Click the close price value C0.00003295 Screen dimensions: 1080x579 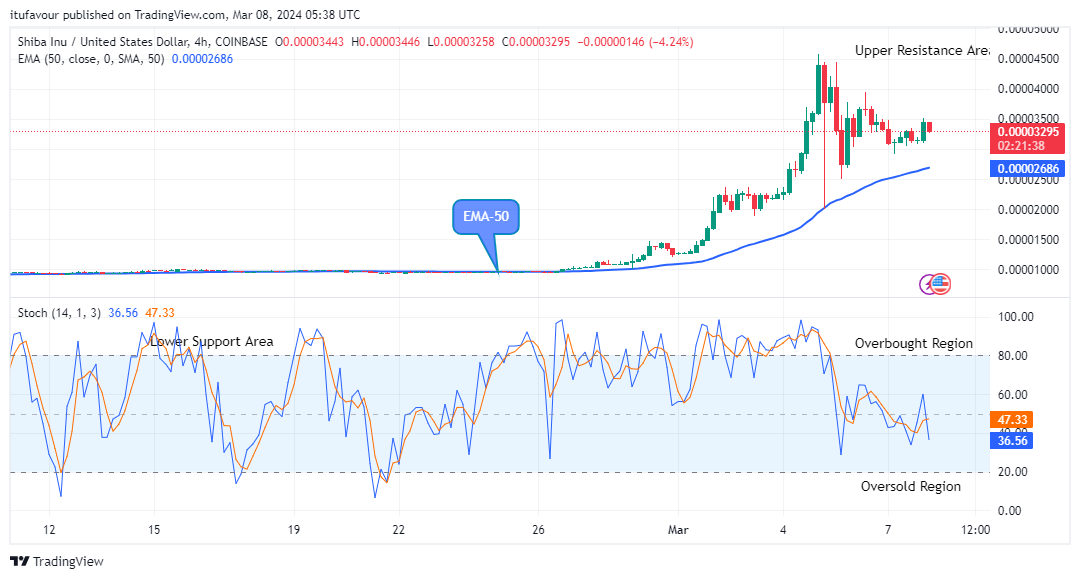tap(536, 42)
